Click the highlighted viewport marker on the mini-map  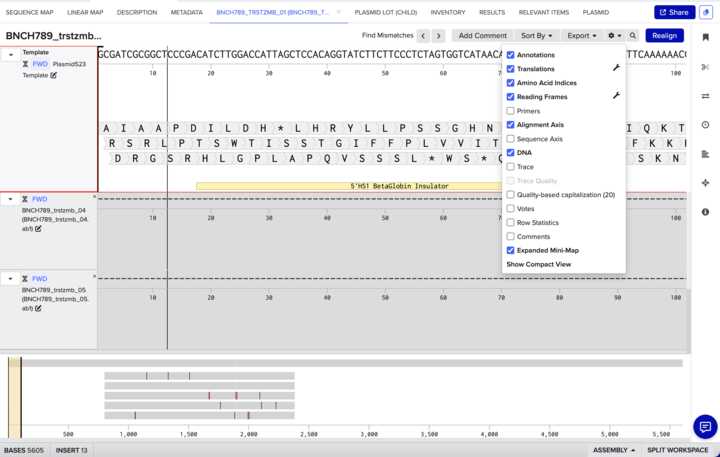pos(15,398)
